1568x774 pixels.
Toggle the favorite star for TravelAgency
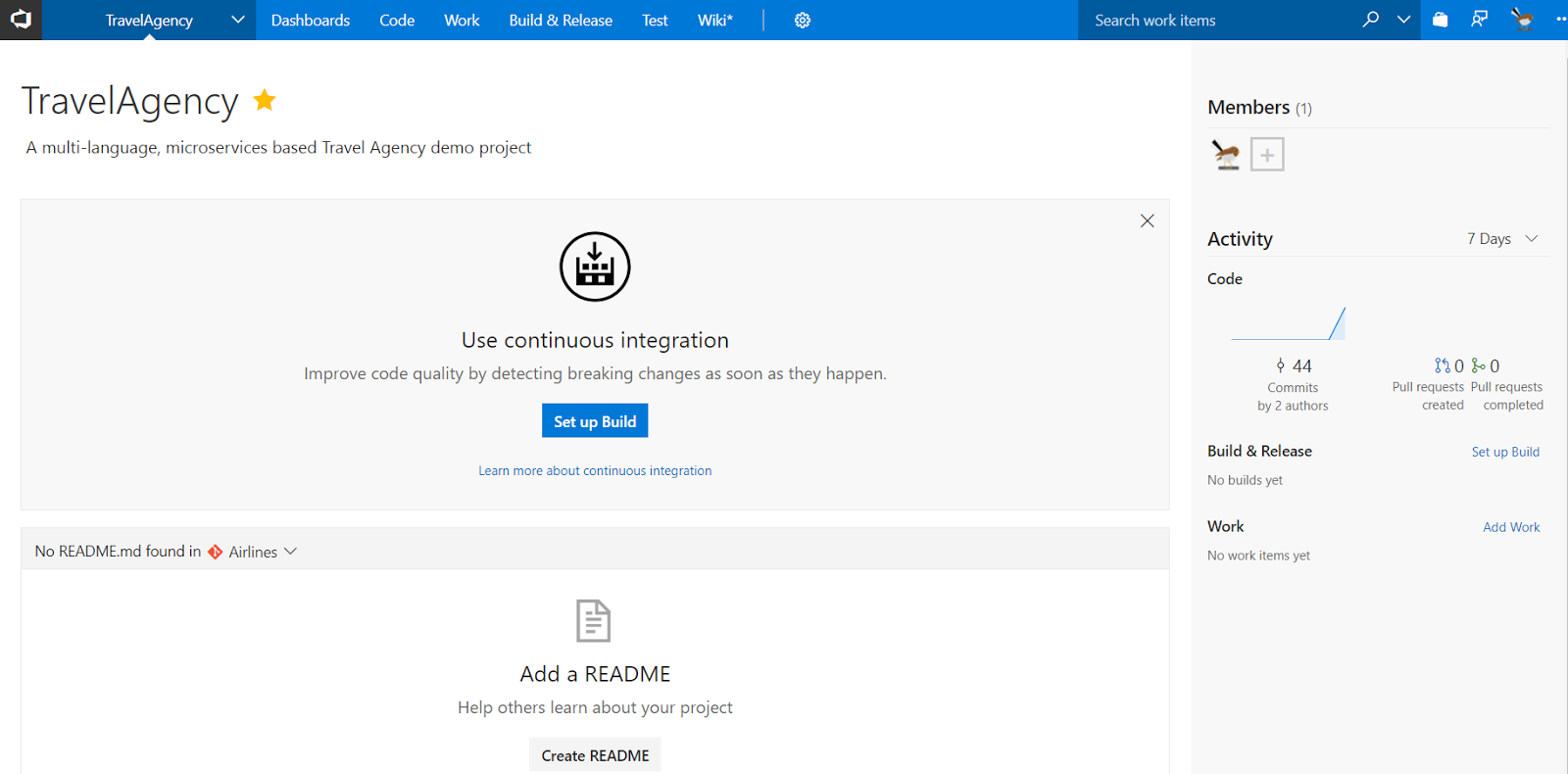(x=265, y=99)
